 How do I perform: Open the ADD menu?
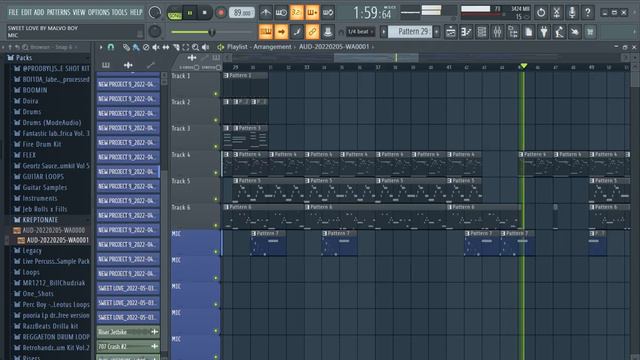click(39, 12)
